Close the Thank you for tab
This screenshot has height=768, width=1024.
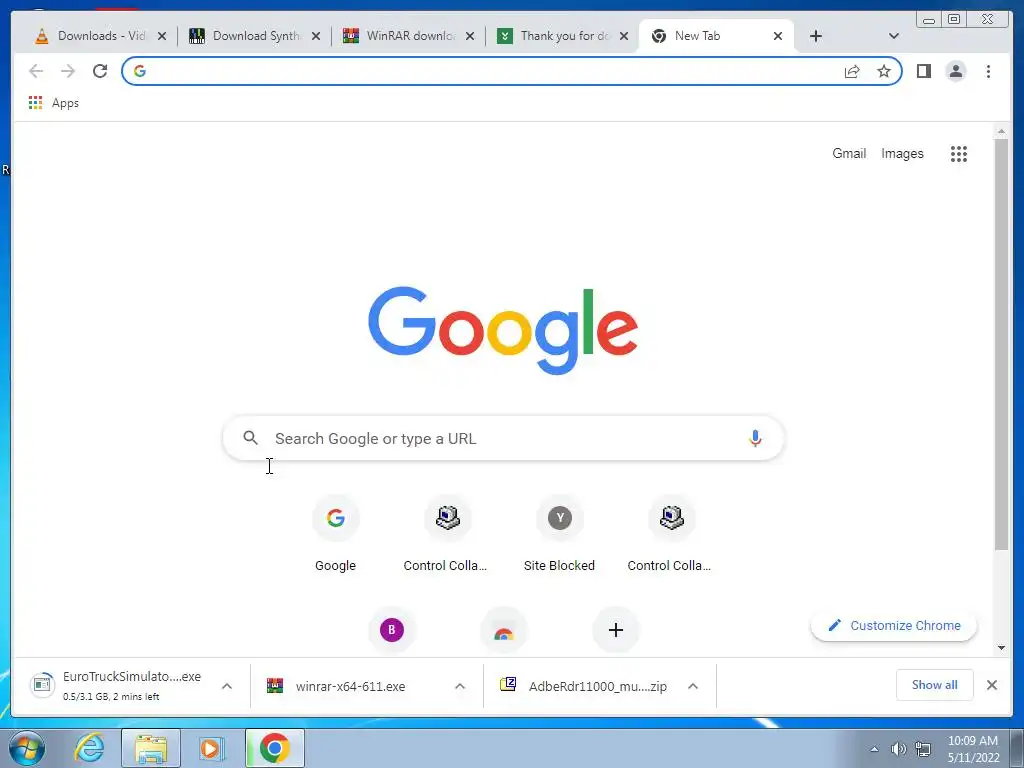[624, 36]
